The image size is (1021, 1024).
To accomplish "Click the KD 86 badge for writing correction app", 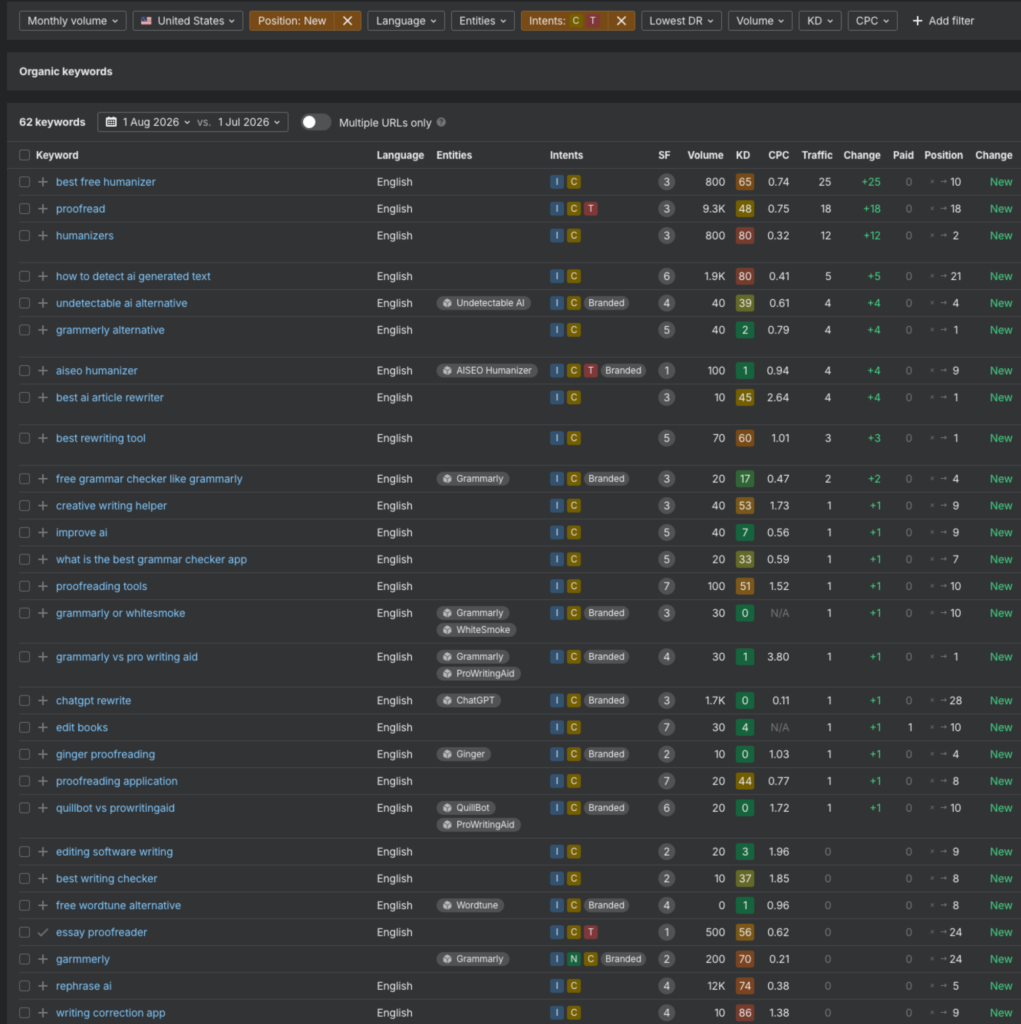I will pyautogui.click(x=745, y=1012).
